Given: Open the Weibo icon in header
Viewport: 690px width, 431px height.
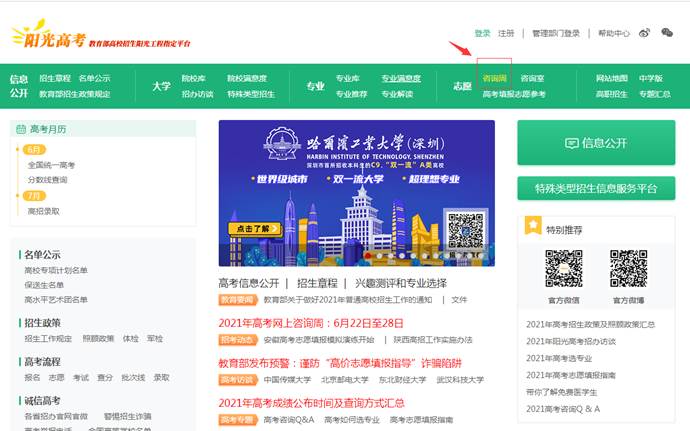Looking at the screenshot, I should (x=644, y=33).
